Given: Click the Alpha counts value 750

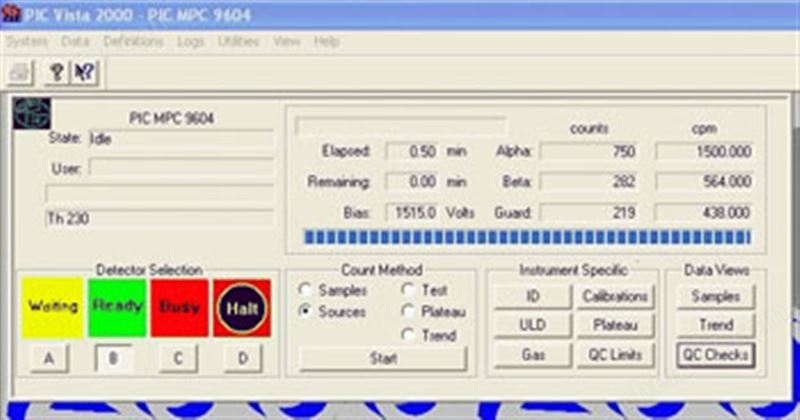Looking at the screenshot, I should coord(589,152).
